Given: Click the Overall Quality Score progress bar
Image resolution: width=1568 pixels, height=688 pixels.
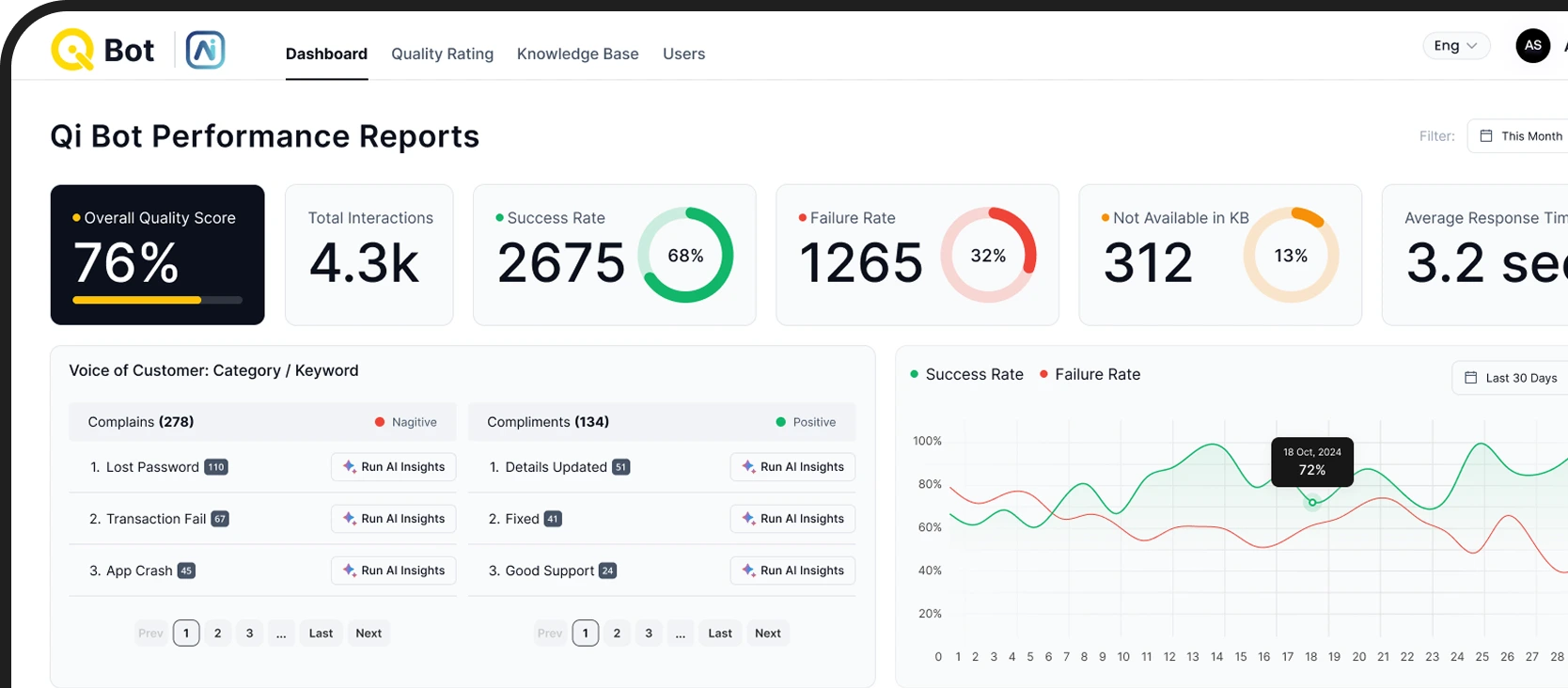Looking at the screenshot, I should coord(157,300).
